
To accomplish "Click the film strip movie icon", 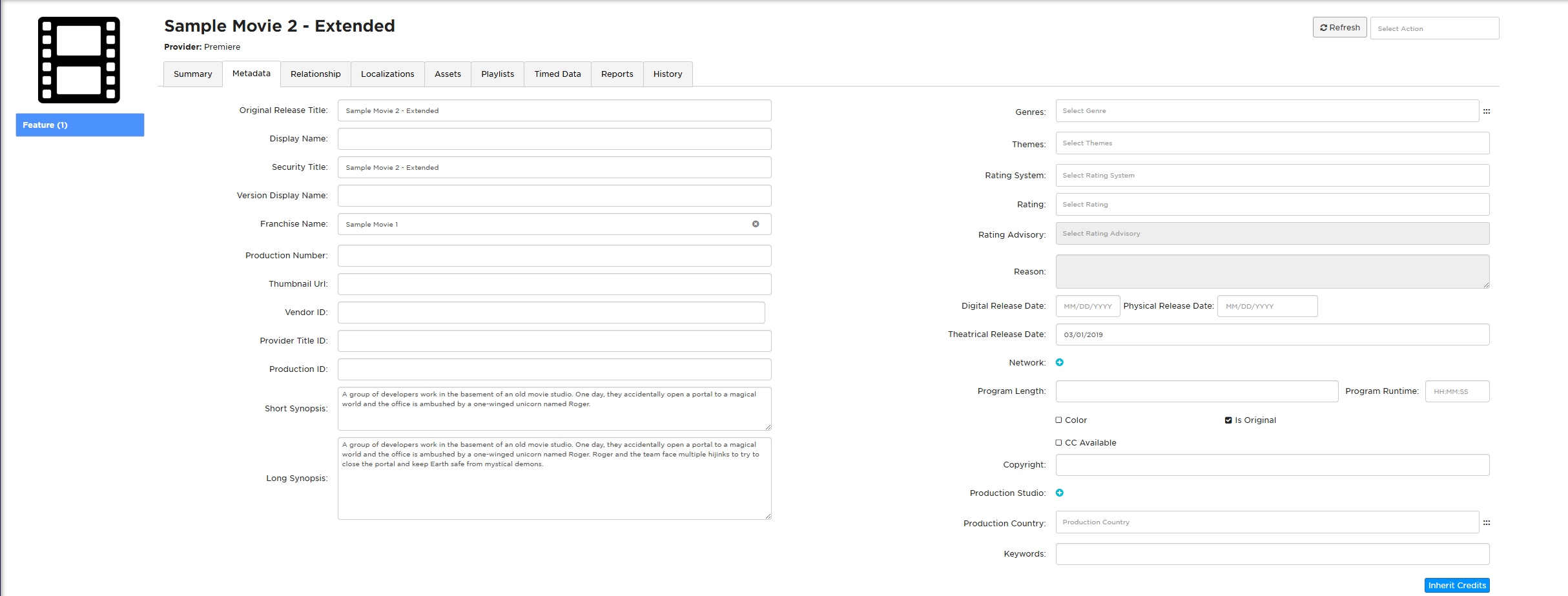I will click(x=79, y=60).
